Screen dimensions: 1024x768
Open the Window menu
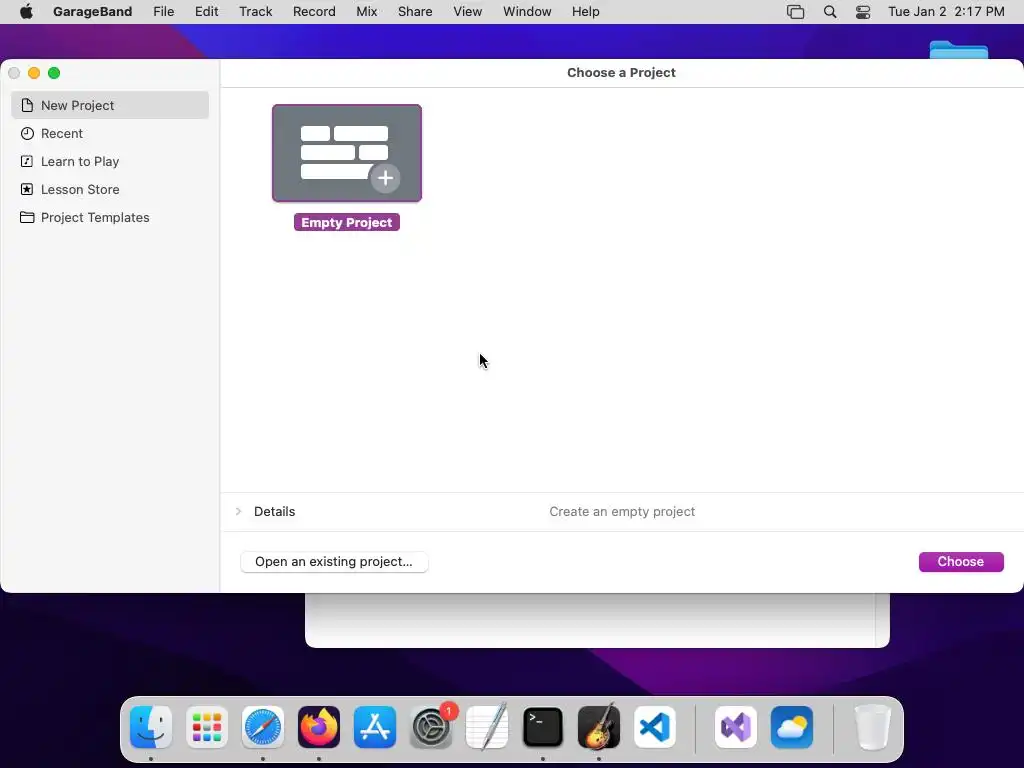point(527,12)
